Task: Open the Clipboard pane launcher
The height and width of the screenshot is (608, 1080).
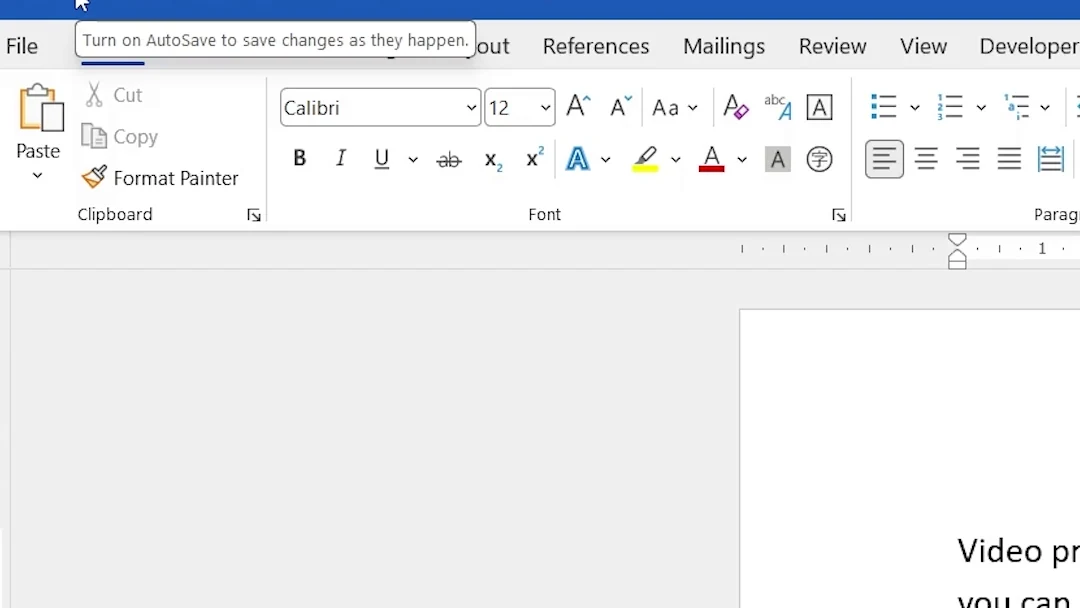Action: [x=253, y=216]
